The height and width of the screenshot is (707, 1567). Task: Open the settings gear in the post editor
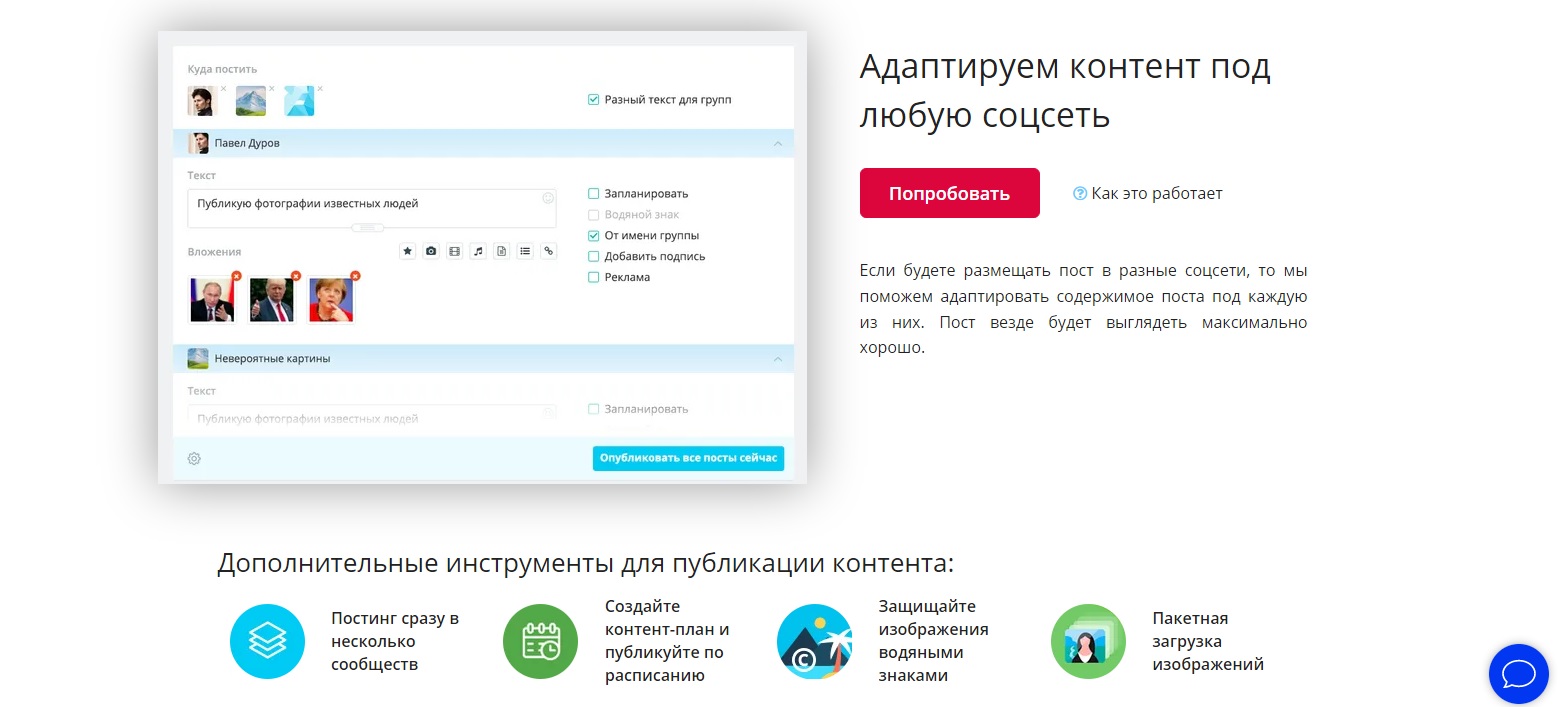click(194, 458)
